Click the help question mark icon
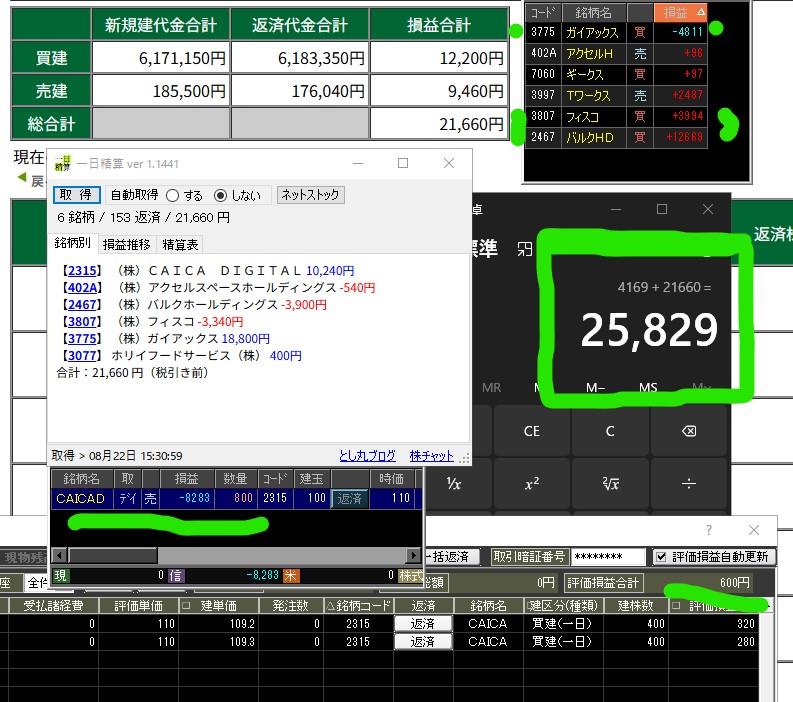 [709, 530]
